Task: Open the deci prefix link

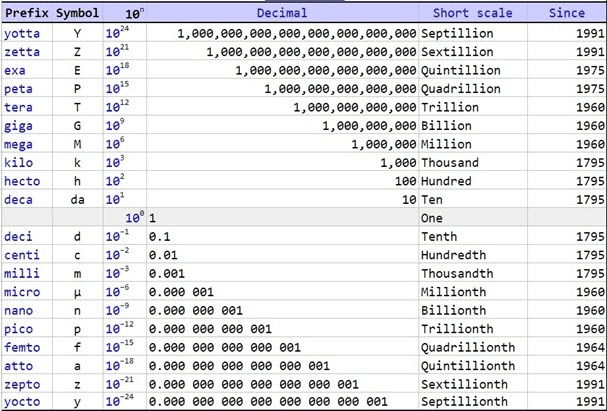Action: tap(19, 237)
